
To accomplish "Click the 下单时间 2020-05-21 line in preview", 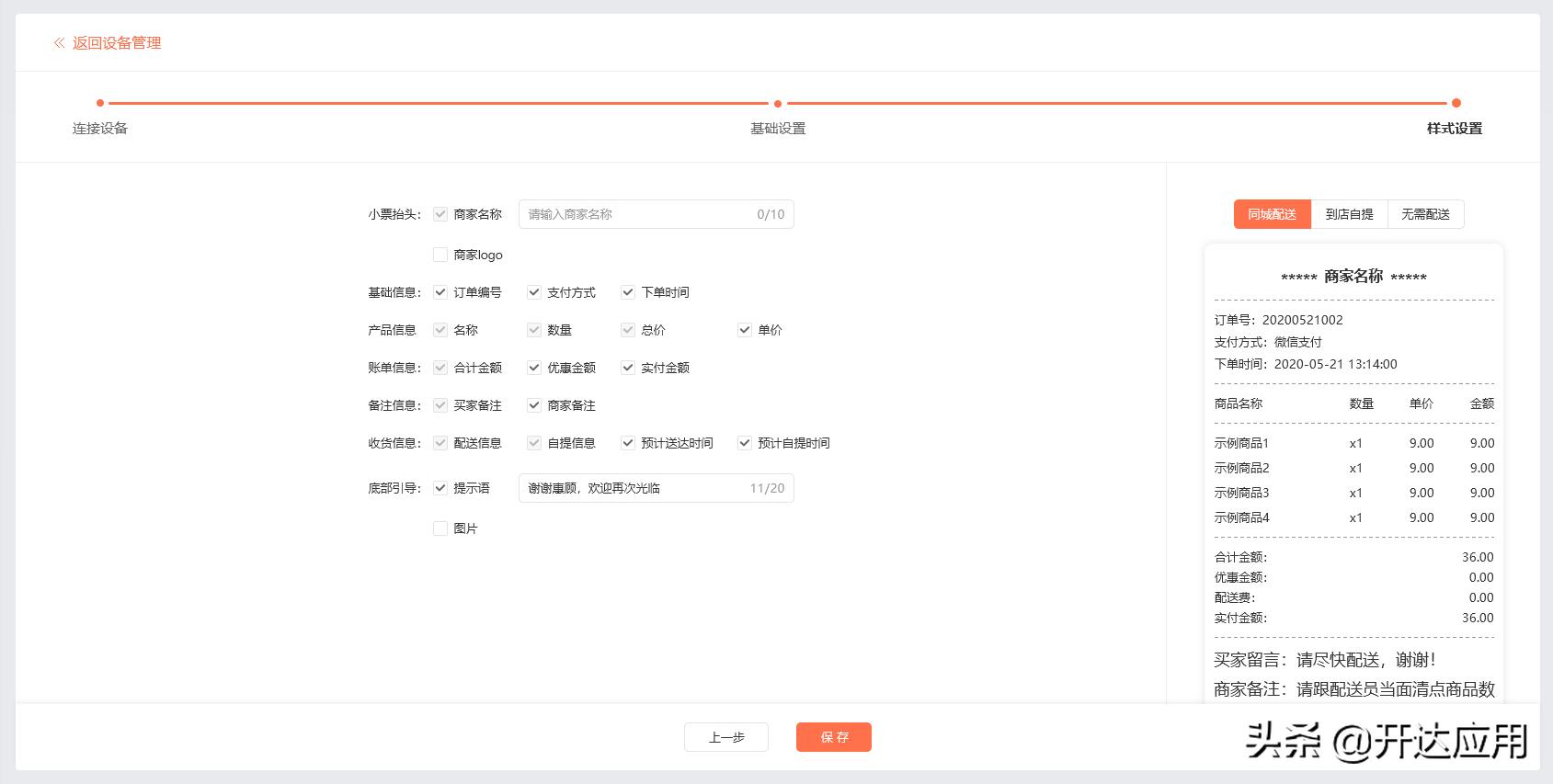I will coord(1306,364).
